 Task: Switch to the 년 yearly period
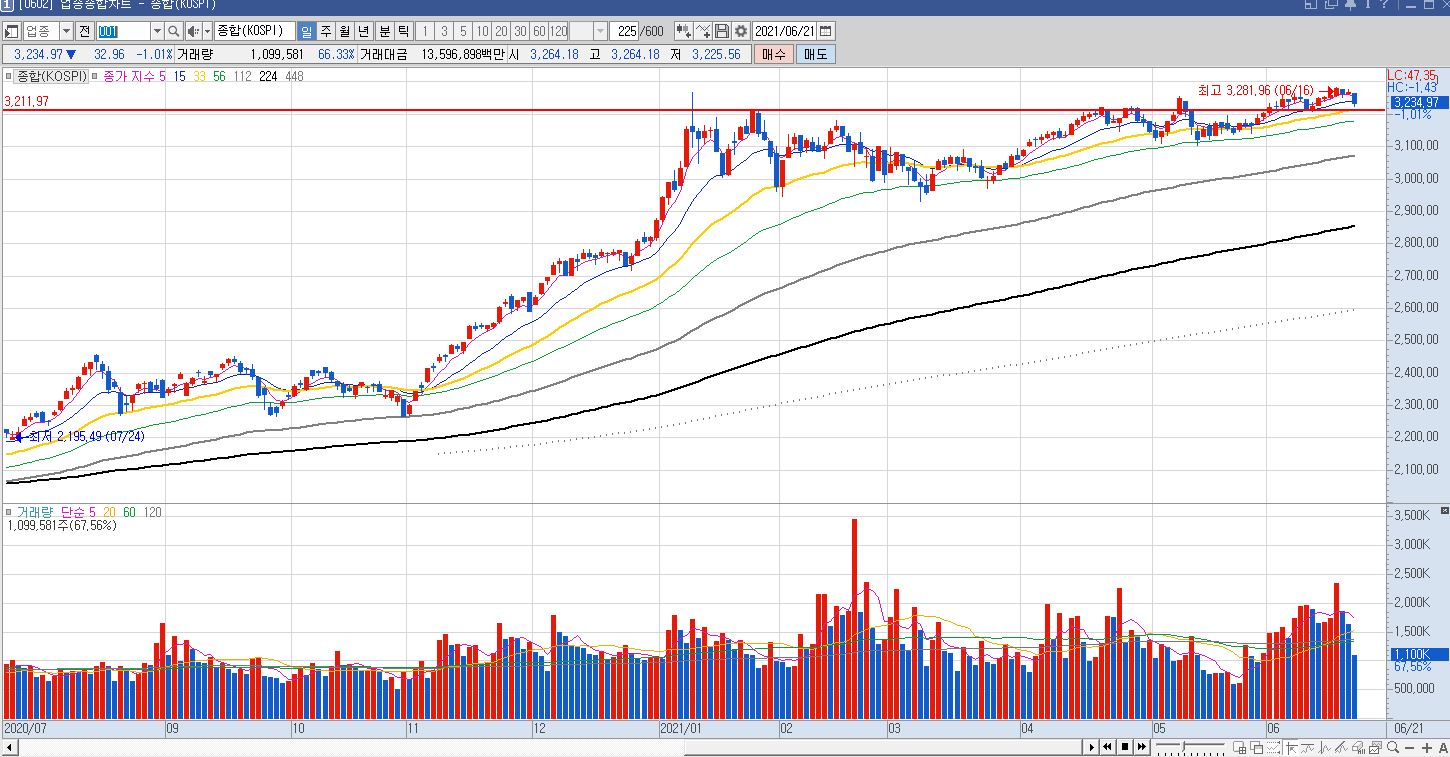click(363, 31)
